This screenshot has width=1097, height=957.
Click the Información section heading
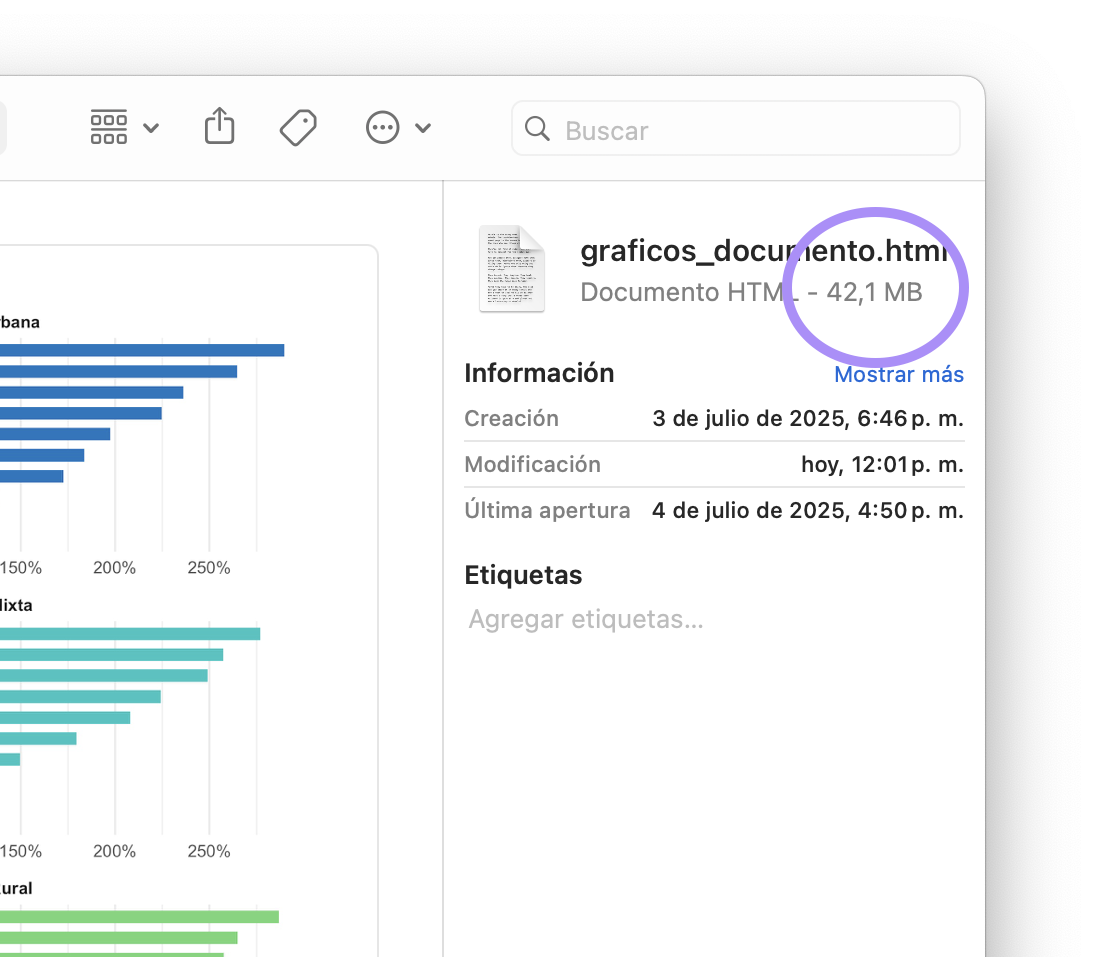[539, 373]
